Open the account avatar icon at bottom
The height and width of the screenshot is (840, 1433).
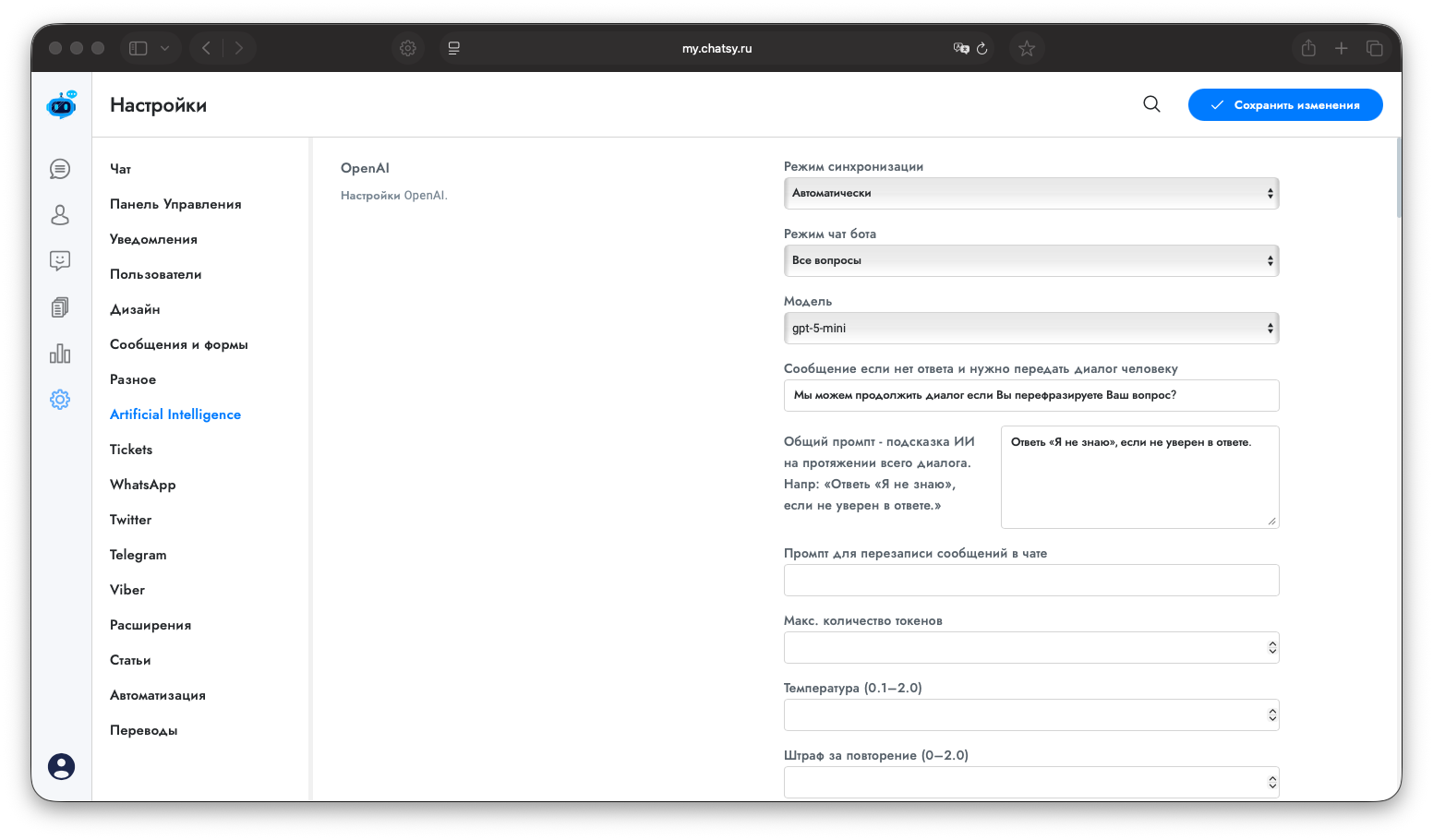point(61,766)
